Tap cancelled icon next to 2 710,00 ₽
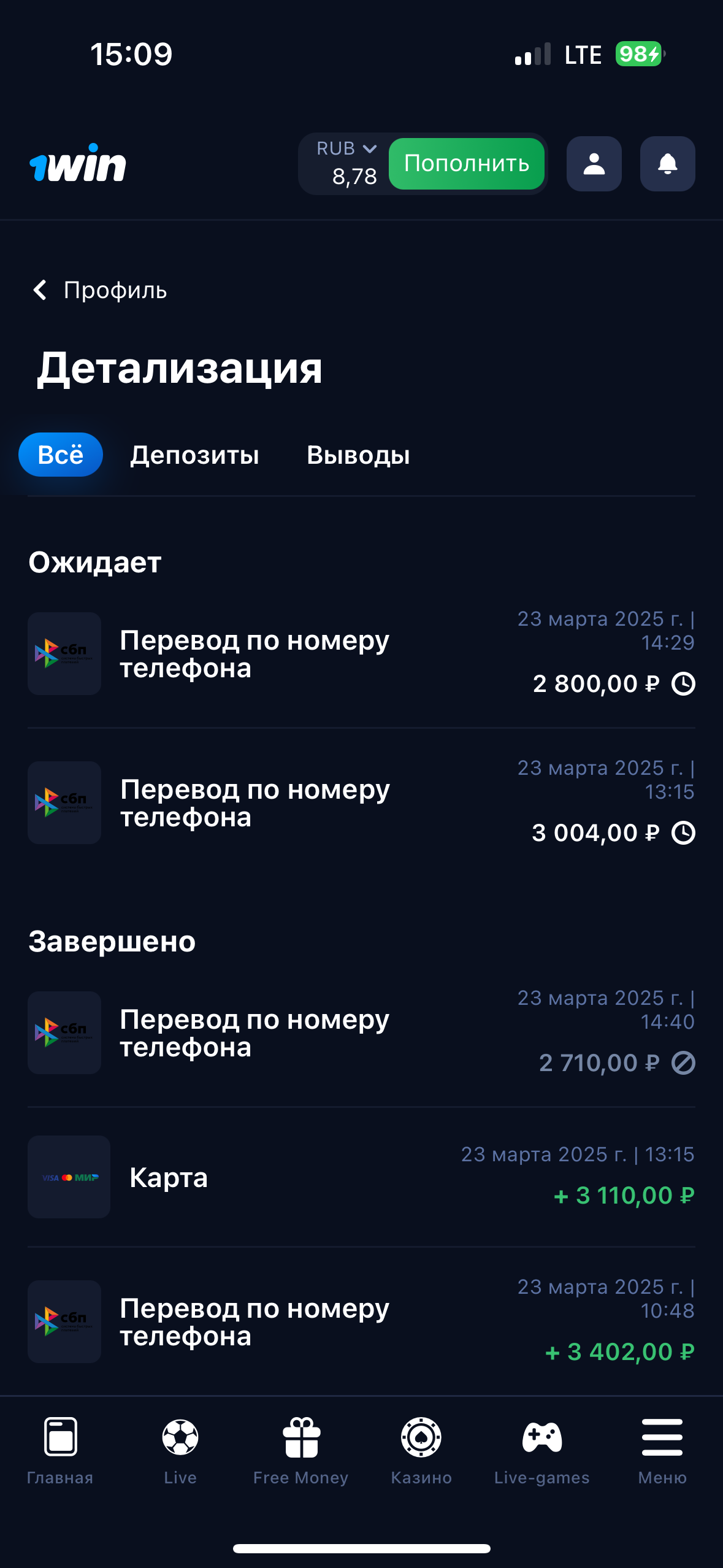This screenshot has width=723, height=1568. coord(683,1063)
